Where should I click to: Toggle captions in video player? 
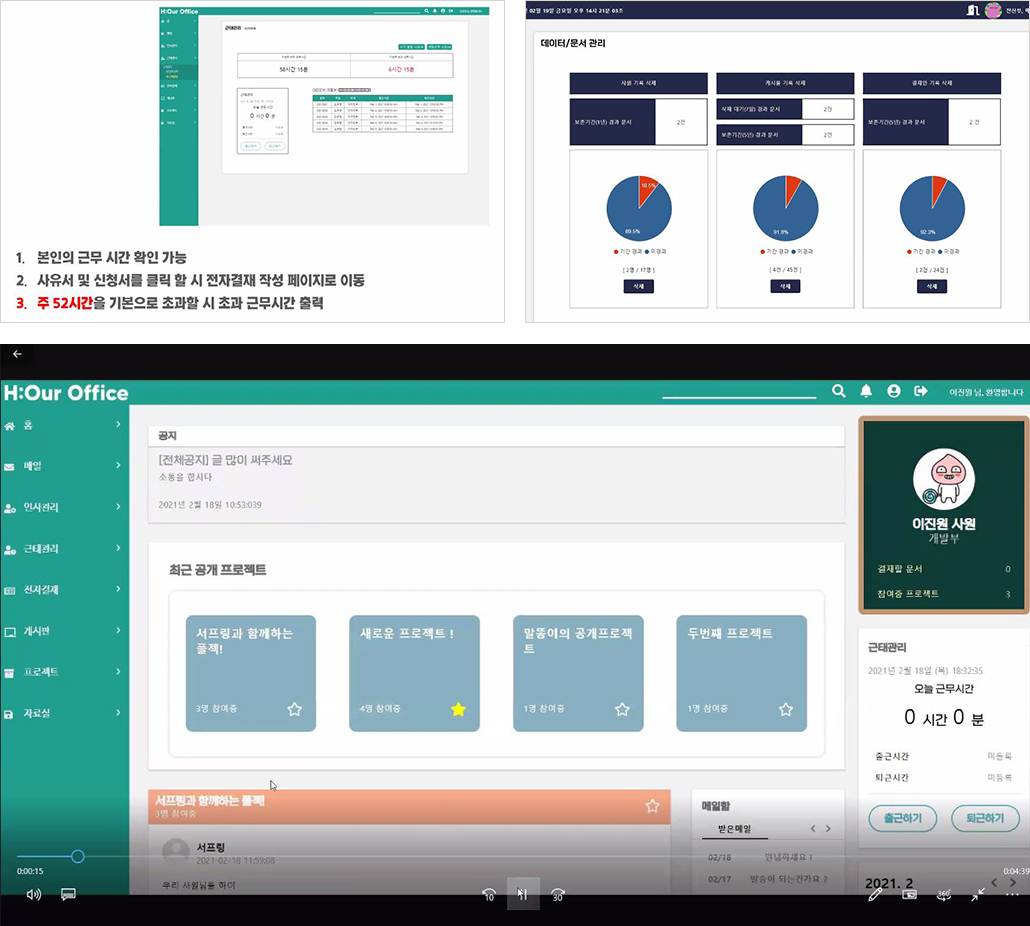(x=68, y=894)
